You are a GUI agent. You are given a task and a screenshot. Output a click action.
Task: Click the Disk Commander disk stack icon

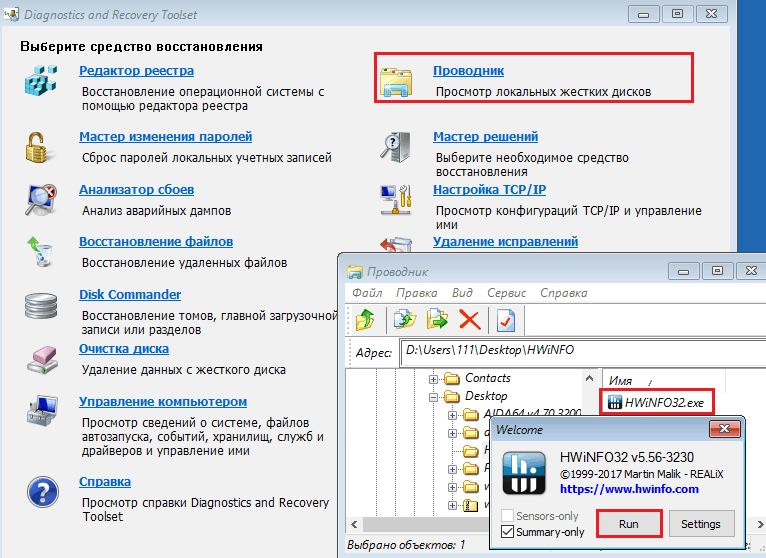41,306
